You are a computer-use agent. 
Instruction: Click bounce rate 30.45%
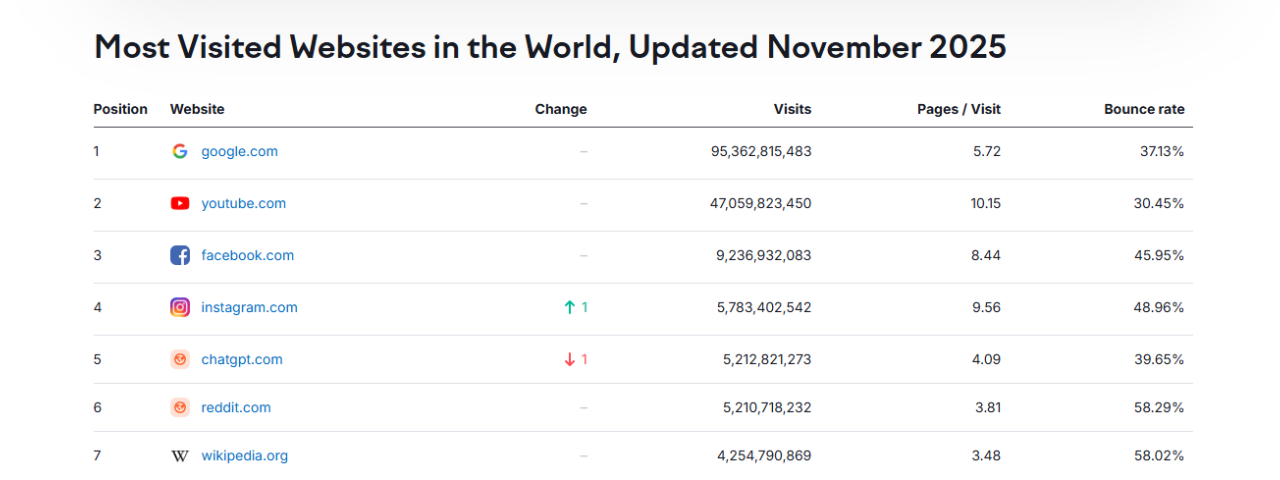1159,203
